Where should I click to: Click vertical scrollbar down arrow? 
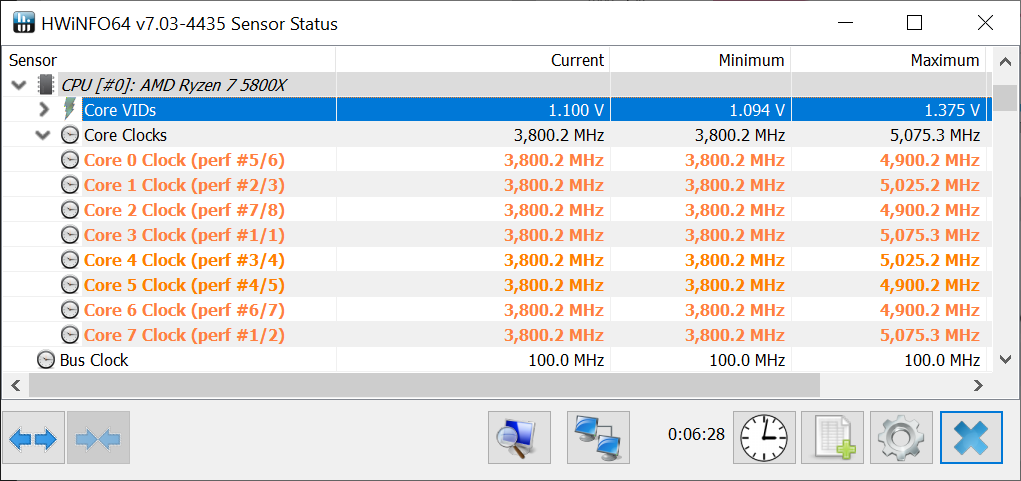pyautogui.click(x=1005, y=359)
